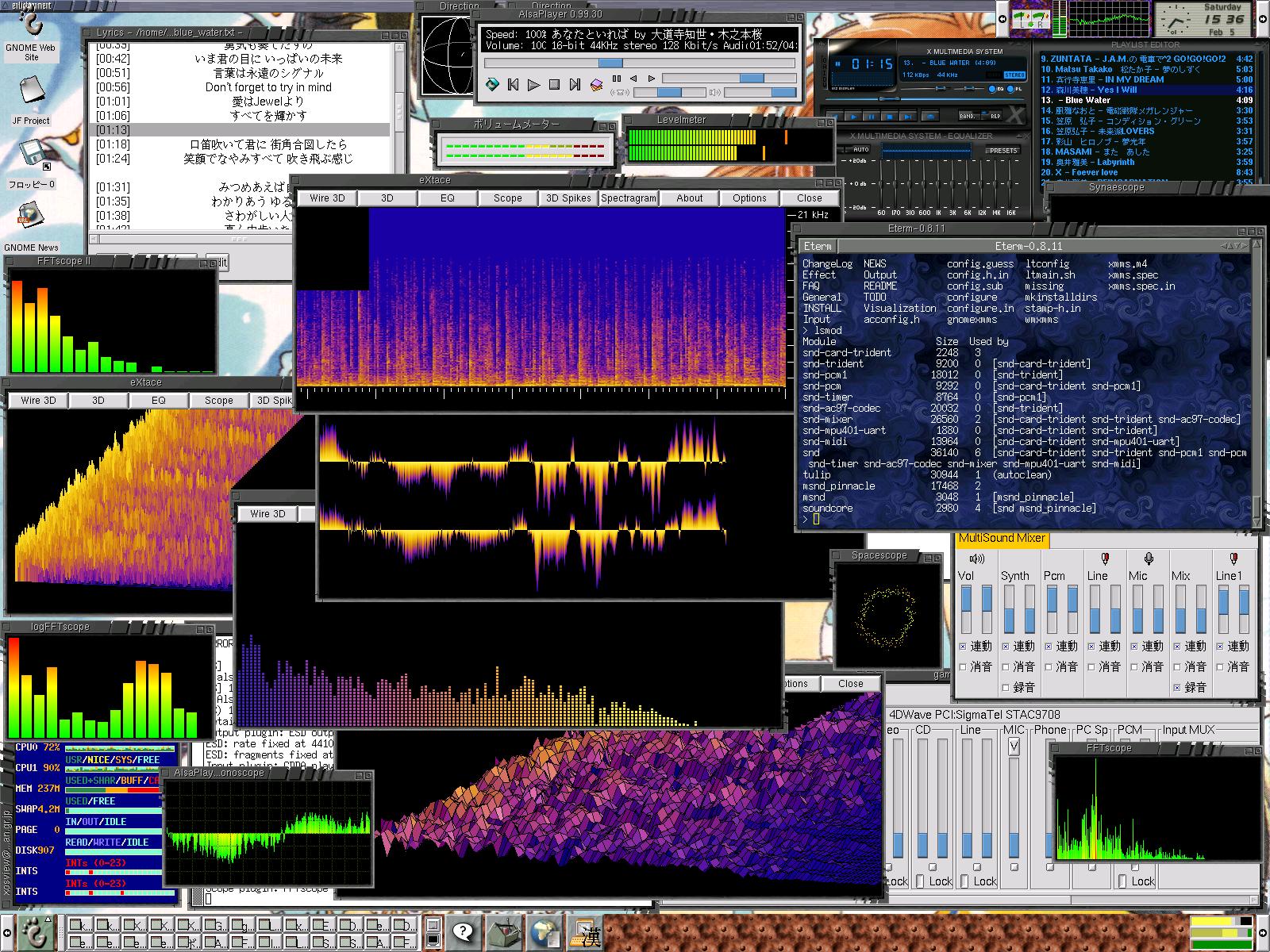The image size is (1270, 952).
Task: Click the Mic microphone icon in MultiSound Mixer
Action: (1148, 559)
